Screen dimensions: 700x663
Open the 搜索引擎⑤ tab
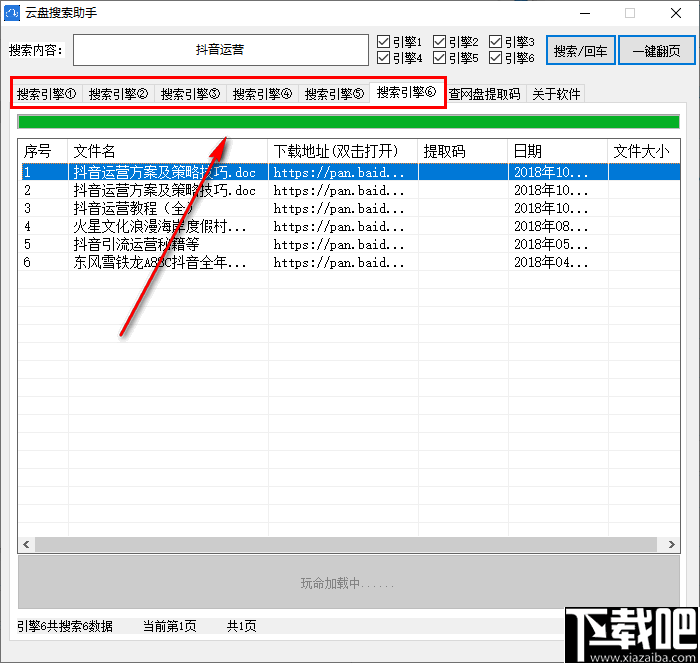(334, 94)
